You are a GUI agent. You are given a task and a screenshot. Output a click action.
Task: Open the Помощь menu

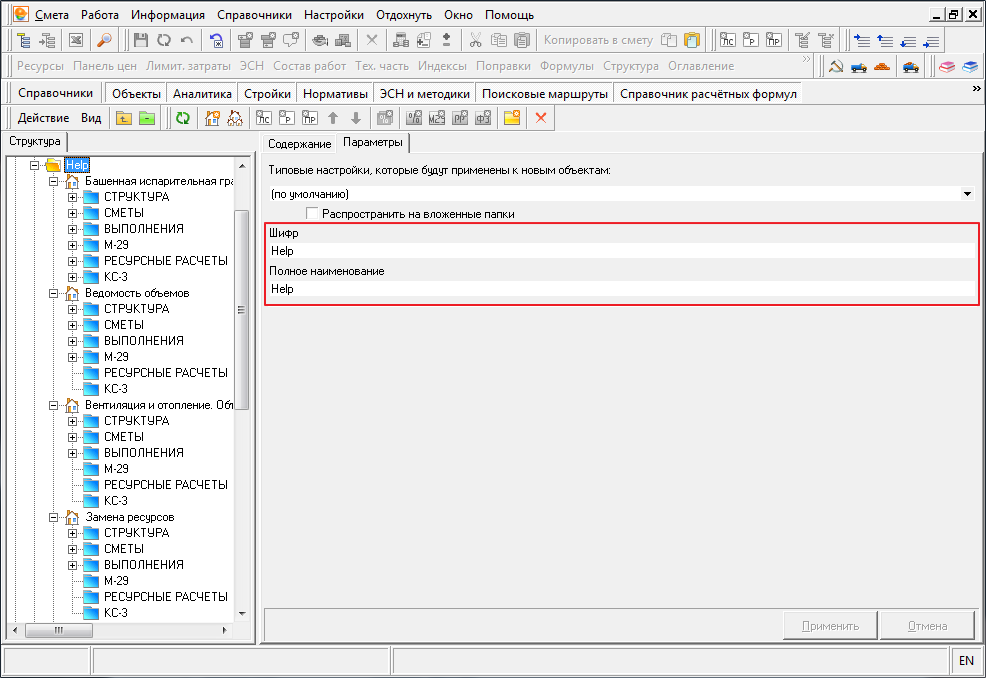tap(509, 14)
